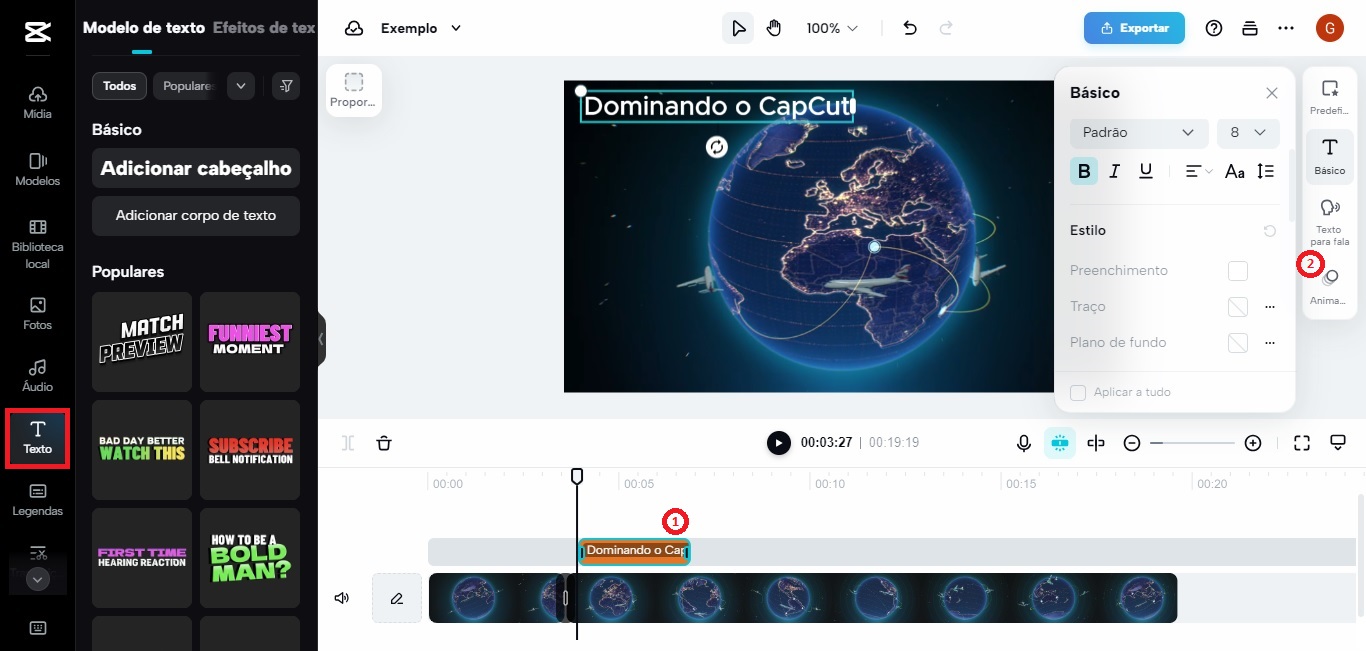The width and height of the screenshot is (1366, 651).
Task: Play the video preview
Action: (779, 443)
